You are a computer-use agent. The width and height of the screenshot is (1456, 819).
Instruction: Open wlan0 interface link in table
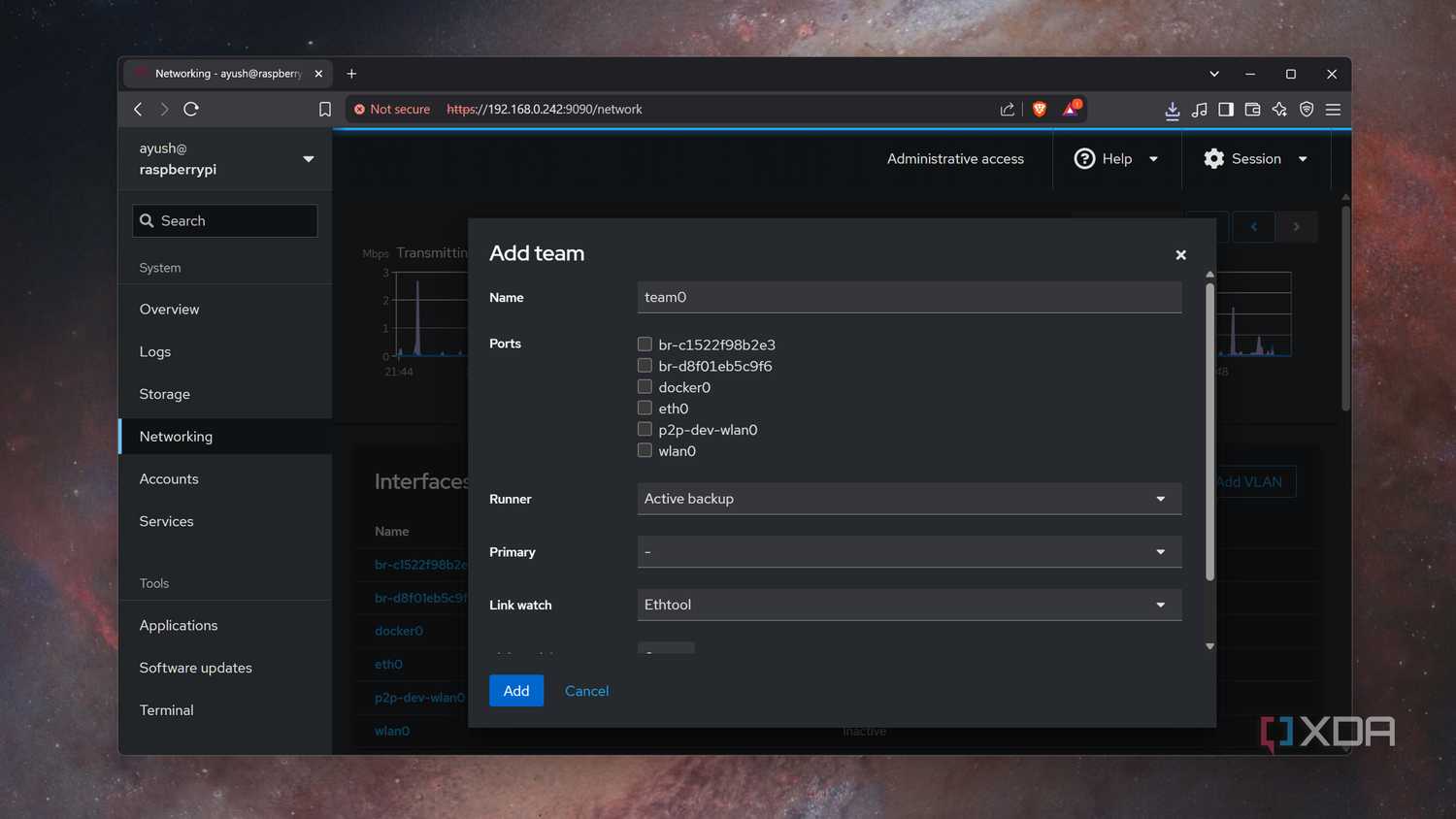point(392,731)
